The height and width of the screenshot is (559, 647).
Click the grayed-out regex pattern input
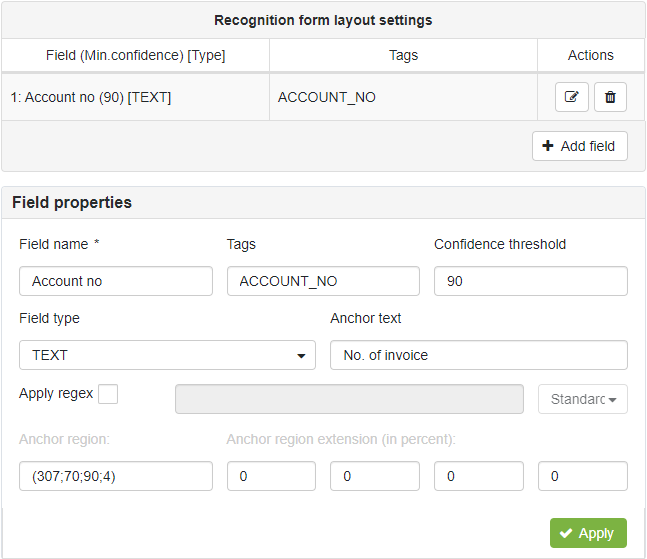pyautogui.click(x=349, y=399)
